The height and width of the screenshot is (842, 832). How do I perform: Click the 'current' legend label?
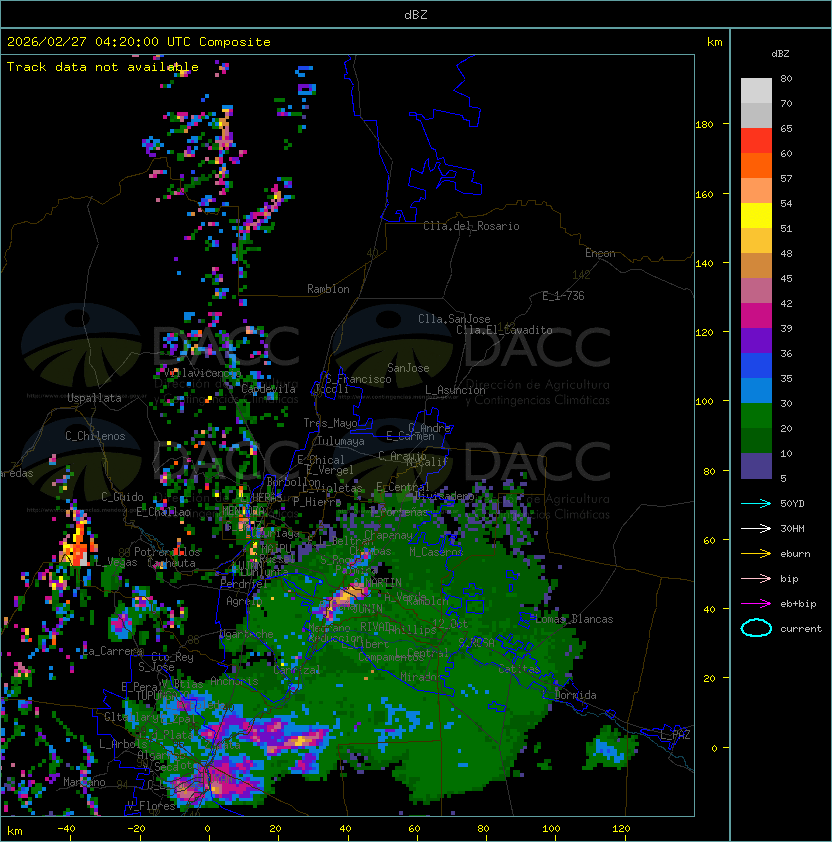pos(801,628)
